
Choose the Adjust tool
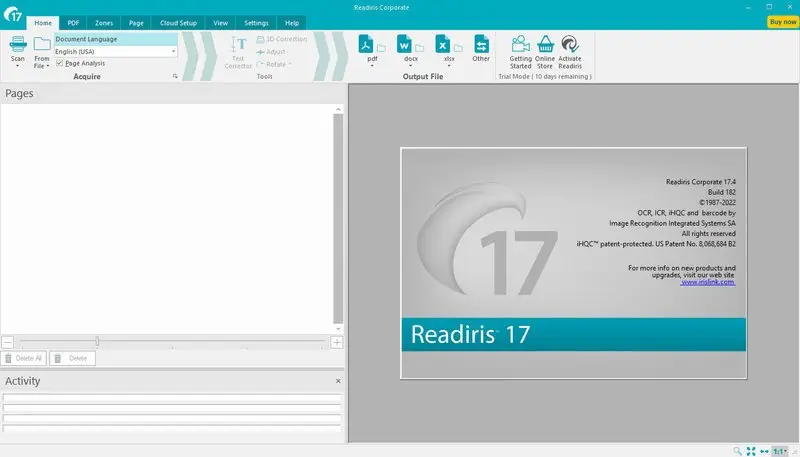pos(271,52)
